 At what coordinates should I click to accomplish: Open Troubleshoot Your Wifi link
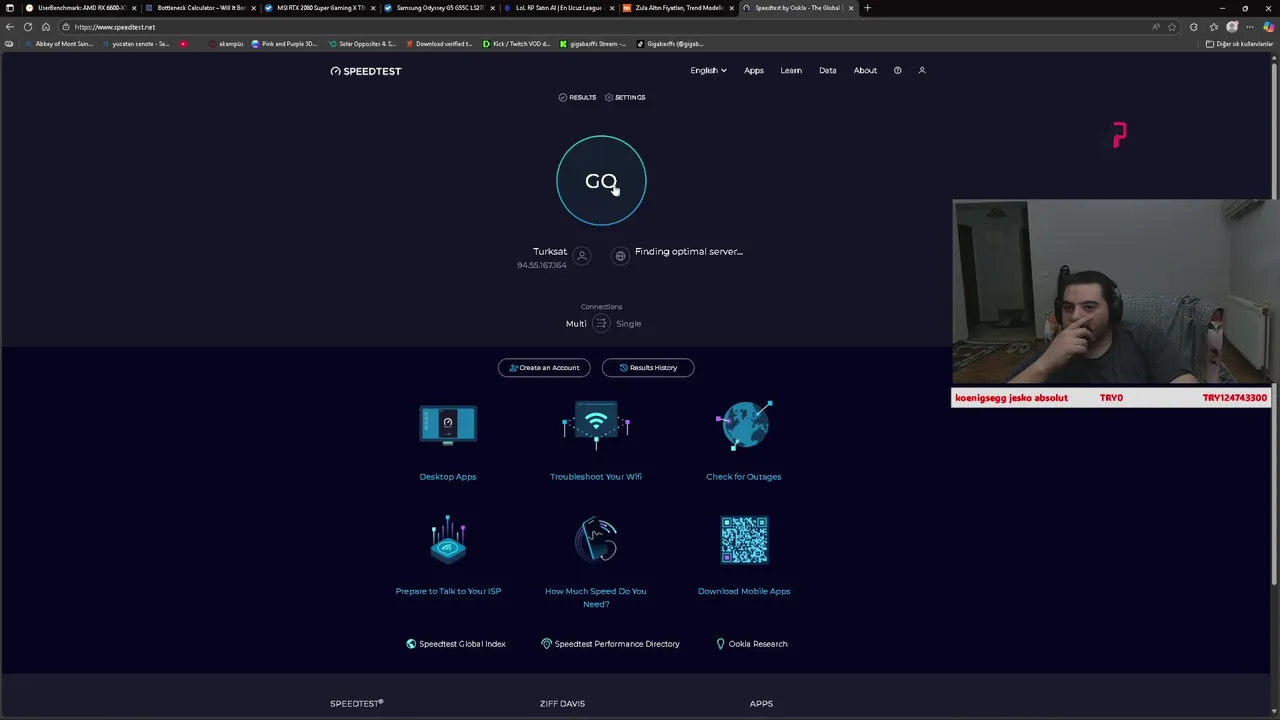[596, 477]
